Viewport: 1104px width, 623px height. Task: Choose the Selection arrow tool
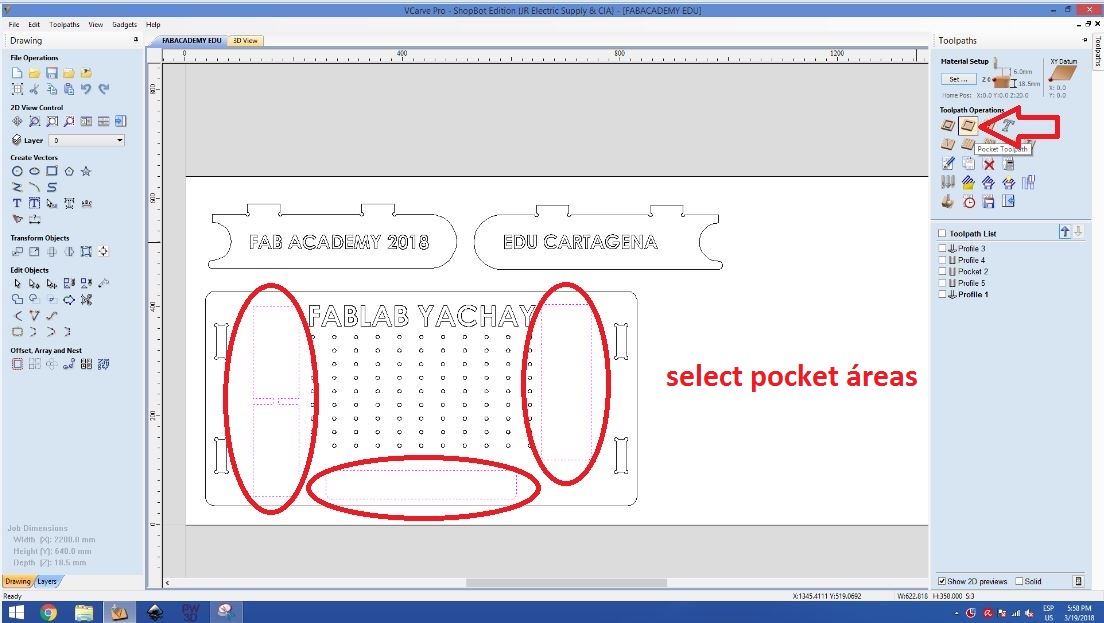(x=17, y=284)
